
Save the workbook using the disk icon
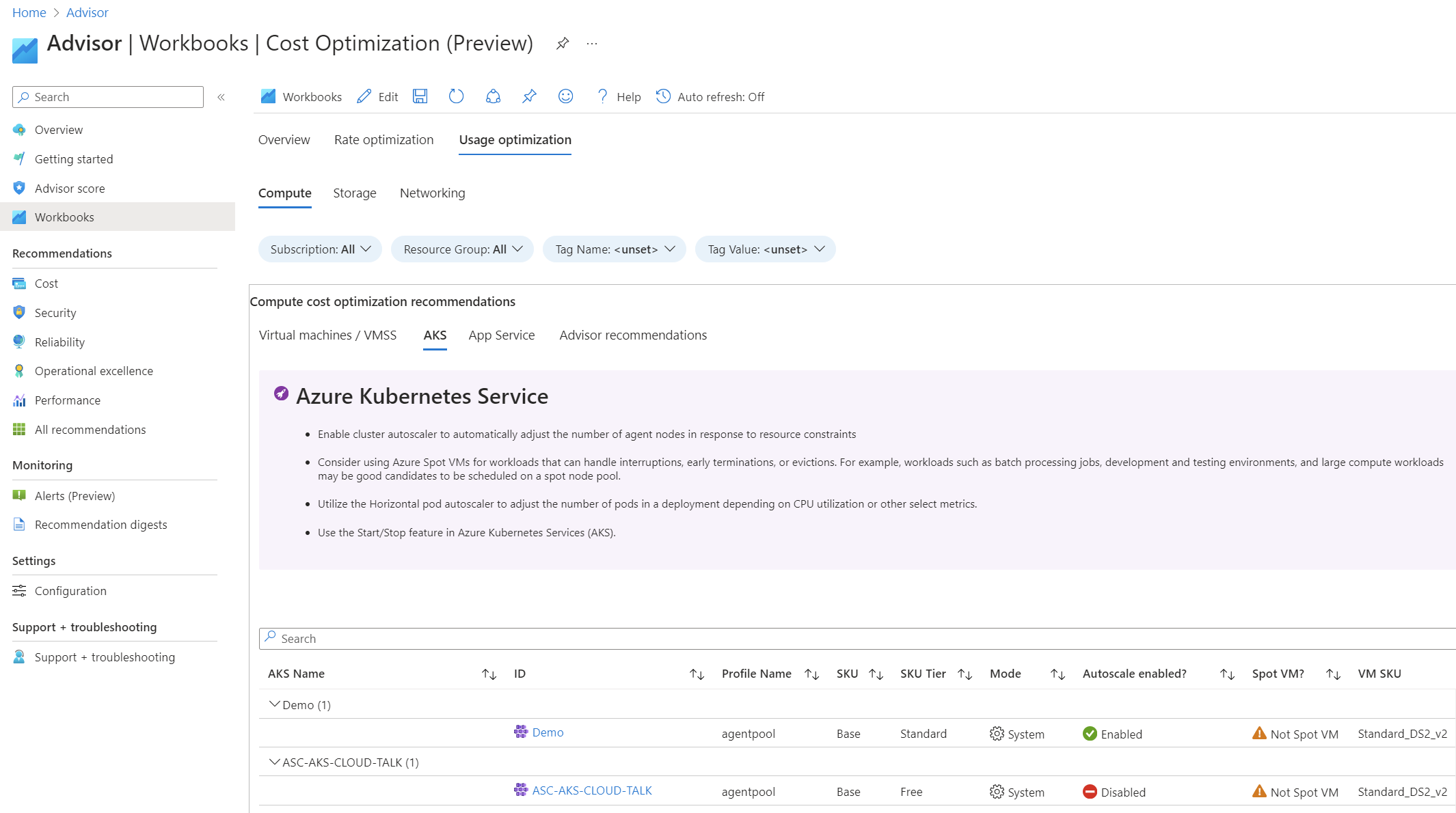tap(420, 96)
